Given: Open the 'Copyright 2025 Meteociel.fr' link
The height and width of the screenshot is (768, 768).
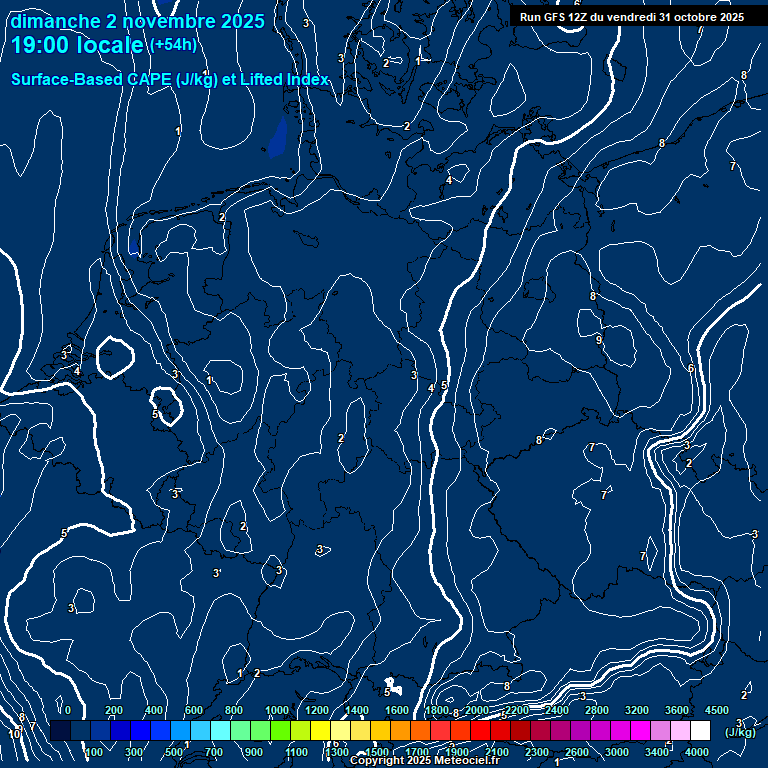Looking at the screenshot, I should [x=424, y=761].
